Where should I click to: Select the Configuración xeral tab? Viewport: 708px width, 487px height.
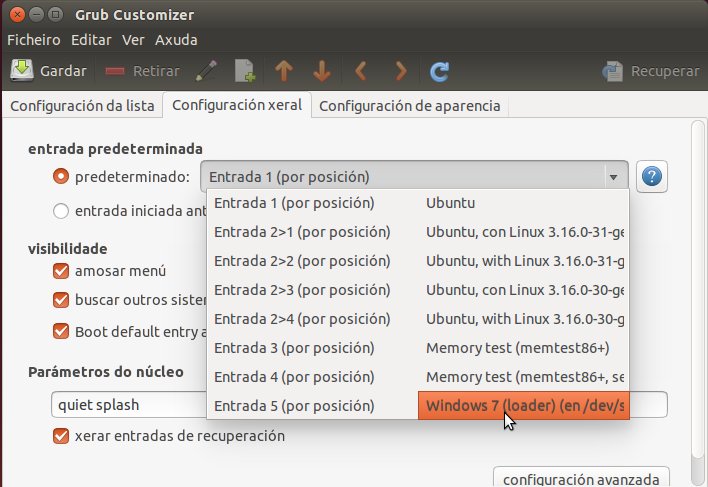click(x=237, y=105)
